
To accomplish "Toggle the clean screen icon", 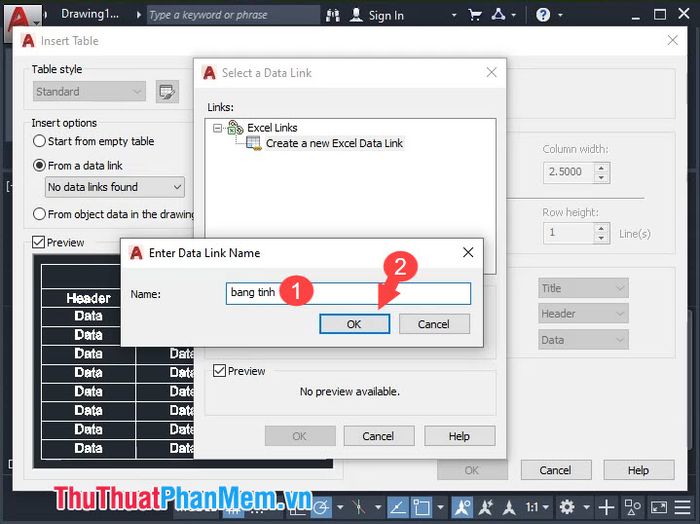I will pos(659,507).
